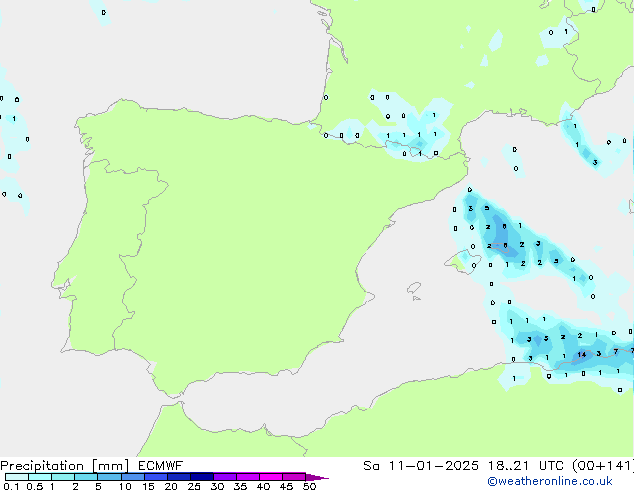Screen dimensions: 634x490
Task: Pick the dark navy 25 mm legend swatch
Action: point(201,477)
